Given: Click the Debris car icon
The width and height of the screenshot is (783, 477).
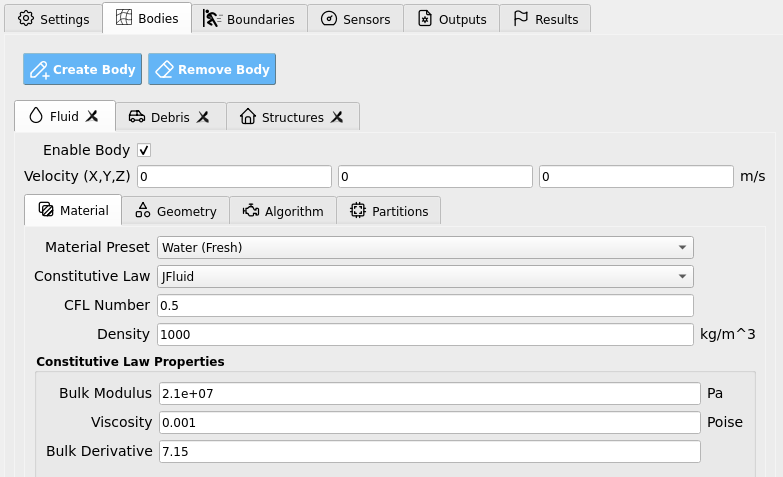Looking at the screenshot, I should pyautogui.click(x=137, y=117).
